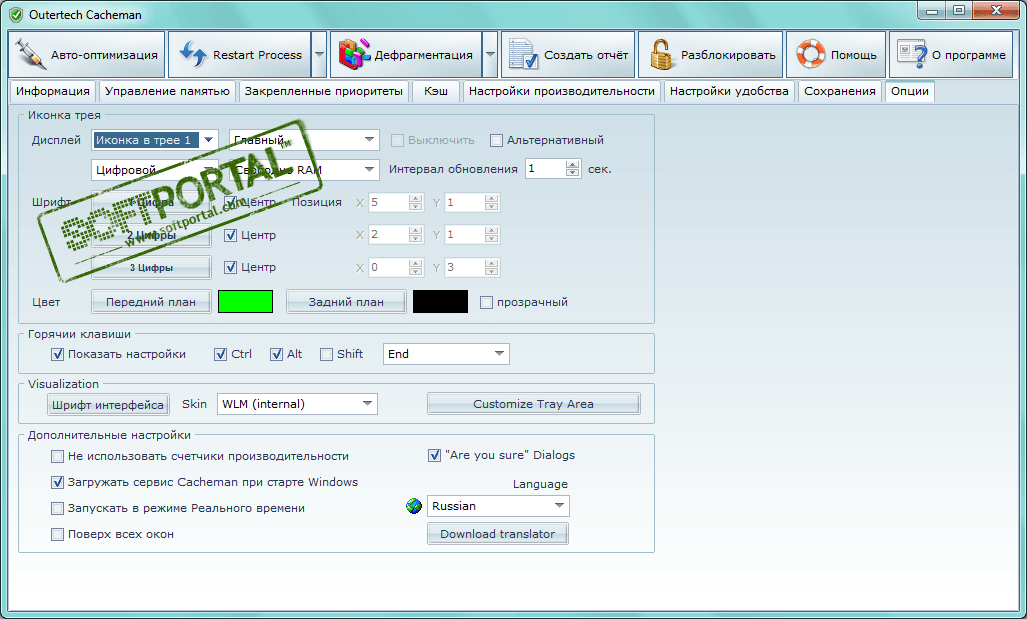Screen dimensions: 1027x619
Task: Expand the Цифровой display type dropdown
Action: (x=208, y=170)
